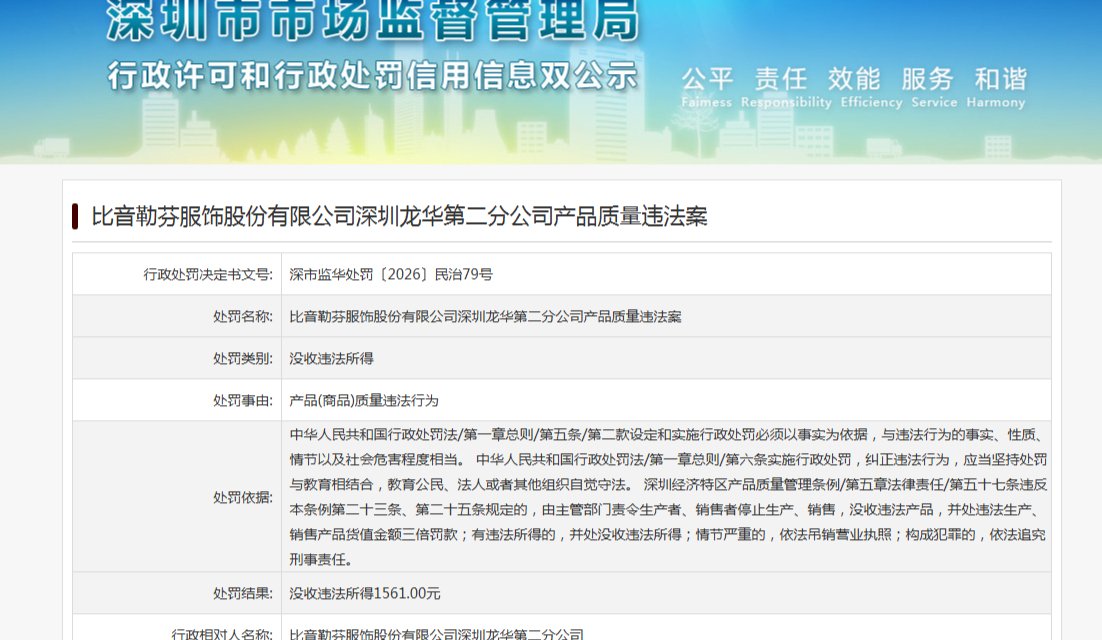The image size is (1102, 640).
Task: Click the 产品(商品)质量违法行为 reason value
Action: click(363, 400)
